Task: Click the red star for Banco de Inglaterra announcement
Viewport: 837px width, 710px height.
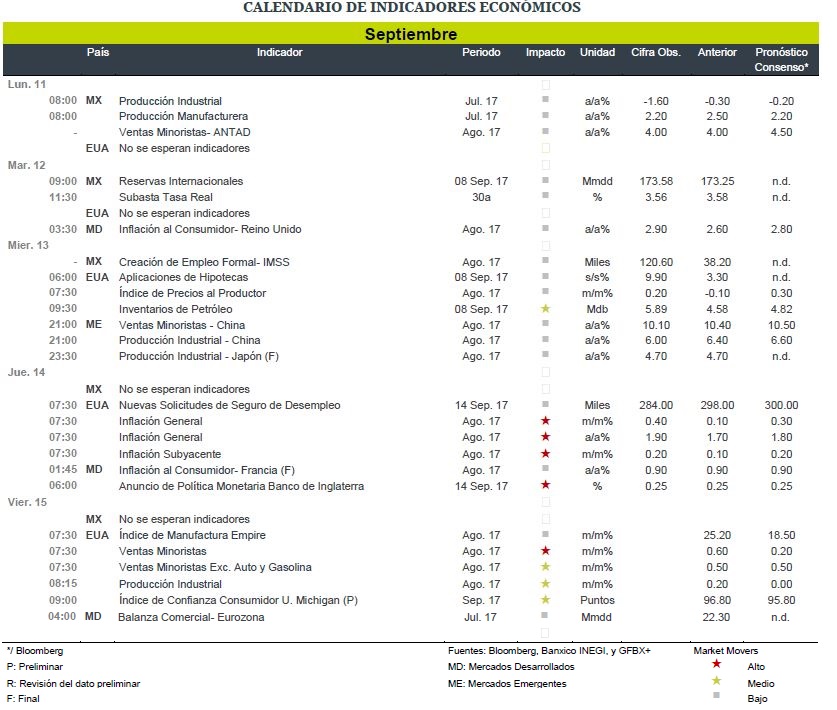Action: click(546, 485)
